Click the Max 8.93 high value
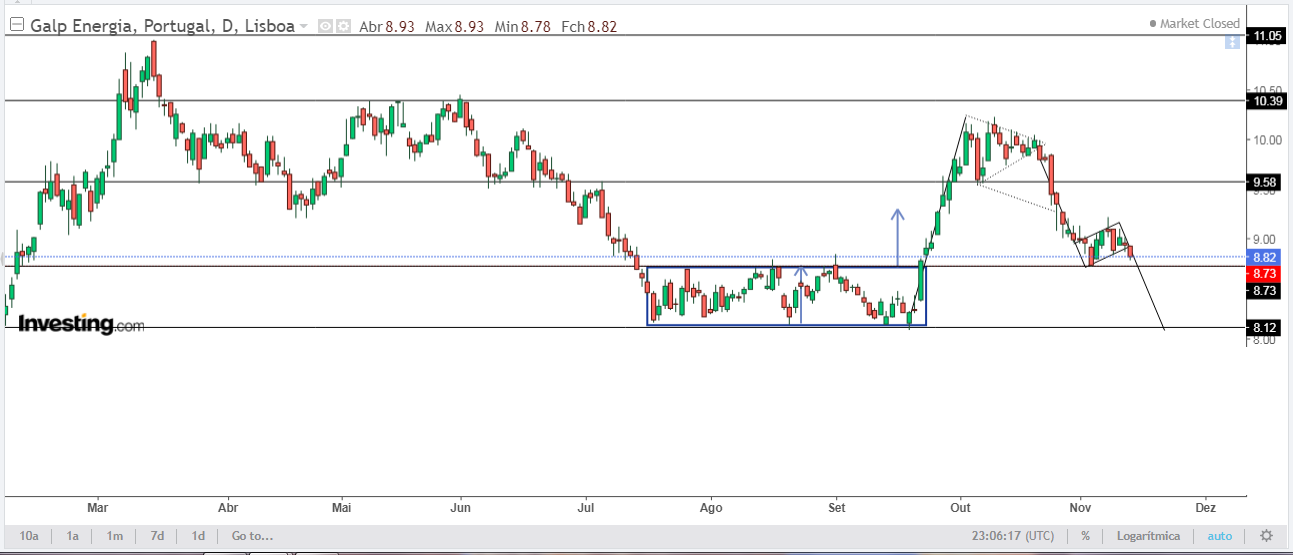The width and height of the screenshot is (1293, 555). coord(454,27)
